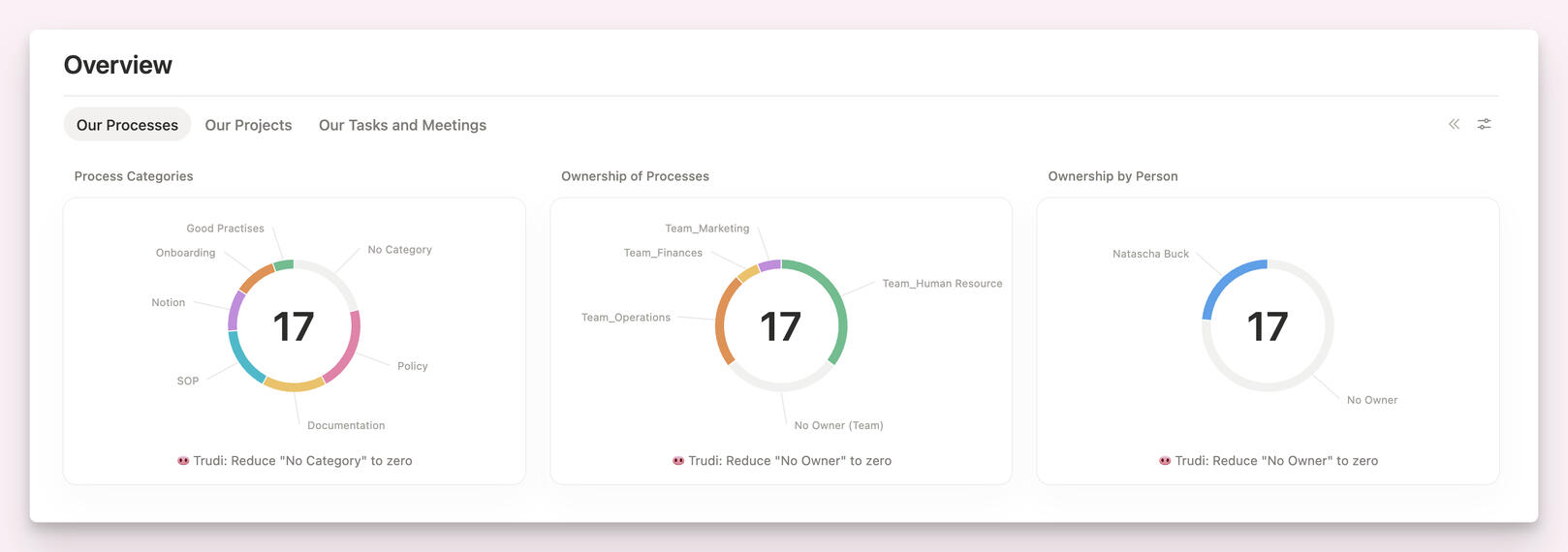Collapse panel with double chevron icon
The image size is (1568, 552).
(x=1454, y=124)
